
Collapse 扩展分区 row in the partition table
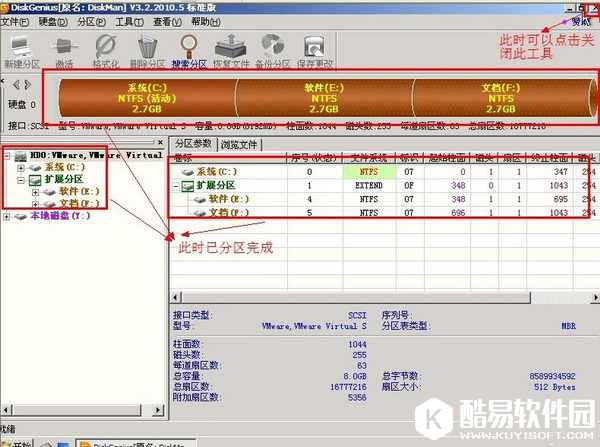click(177, 185)
